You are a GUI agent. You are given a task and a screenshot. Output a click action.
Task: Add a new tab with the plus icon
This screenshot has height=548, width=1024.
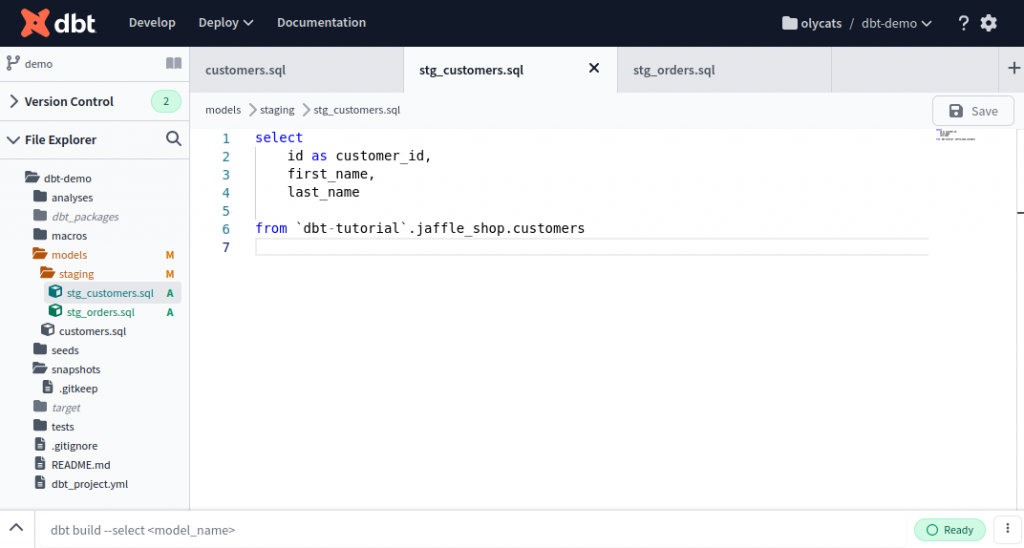click(x=1014, y=68)
